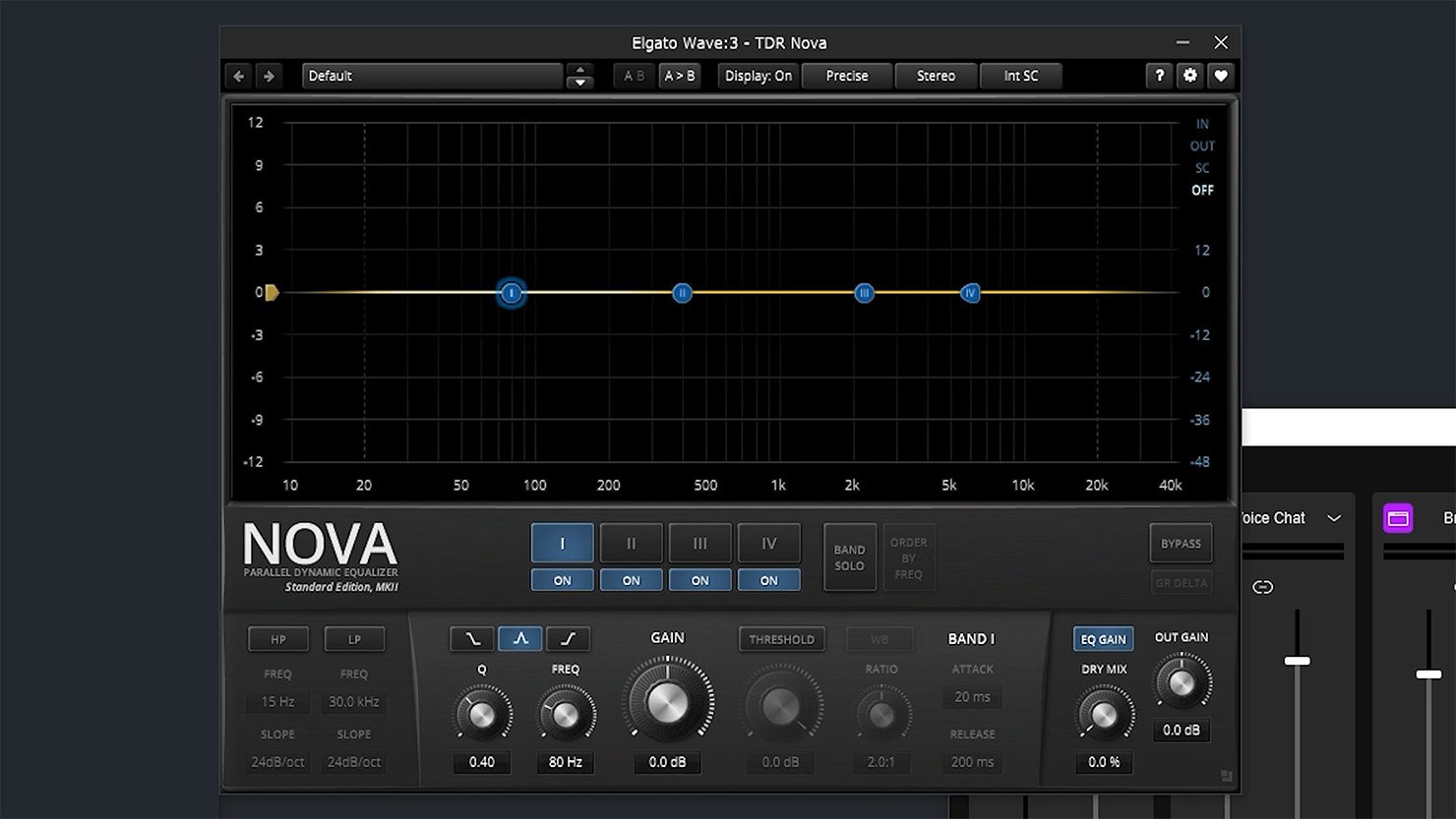Toggle the EQ GAIN button
The image size is (1456, 819).
point(1103,639)
